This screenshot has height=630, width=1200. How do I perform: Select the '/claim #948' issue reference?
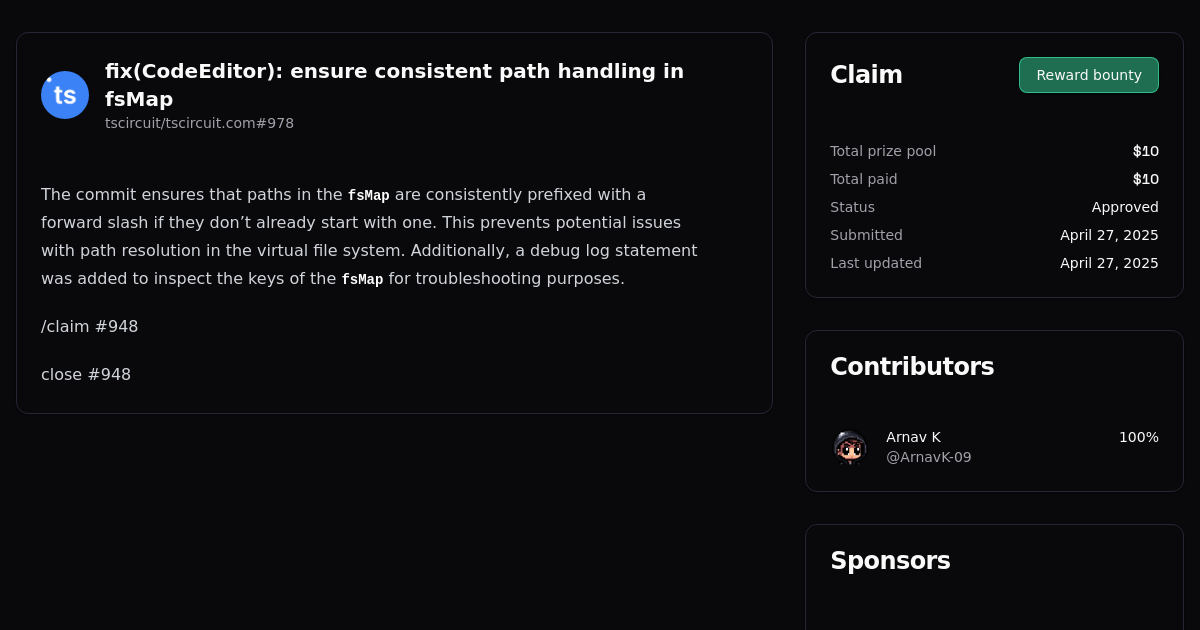(89, 326)
